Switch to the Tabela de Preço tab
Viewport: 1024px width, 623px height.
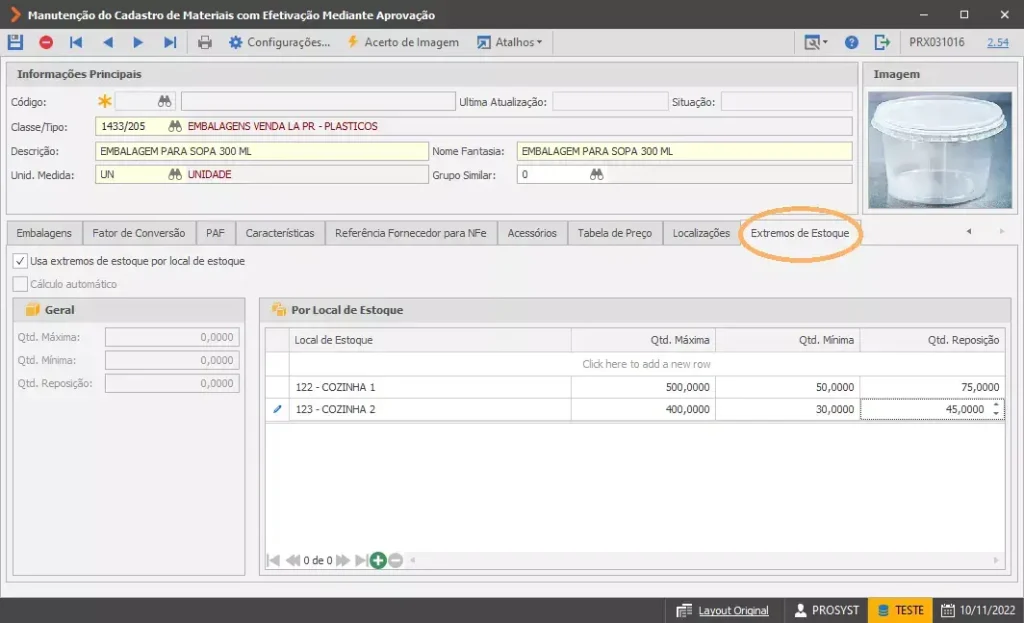(x=615, y=233)
